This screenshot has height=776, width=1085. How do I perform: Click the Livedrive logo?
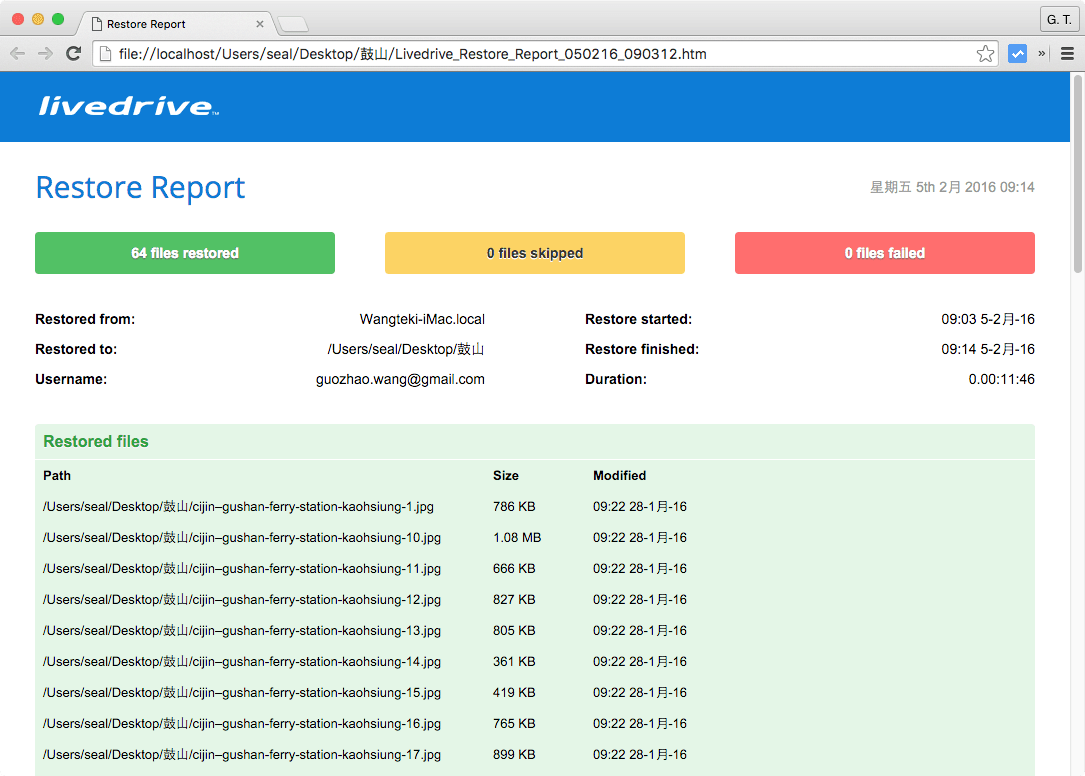point(128,106)
